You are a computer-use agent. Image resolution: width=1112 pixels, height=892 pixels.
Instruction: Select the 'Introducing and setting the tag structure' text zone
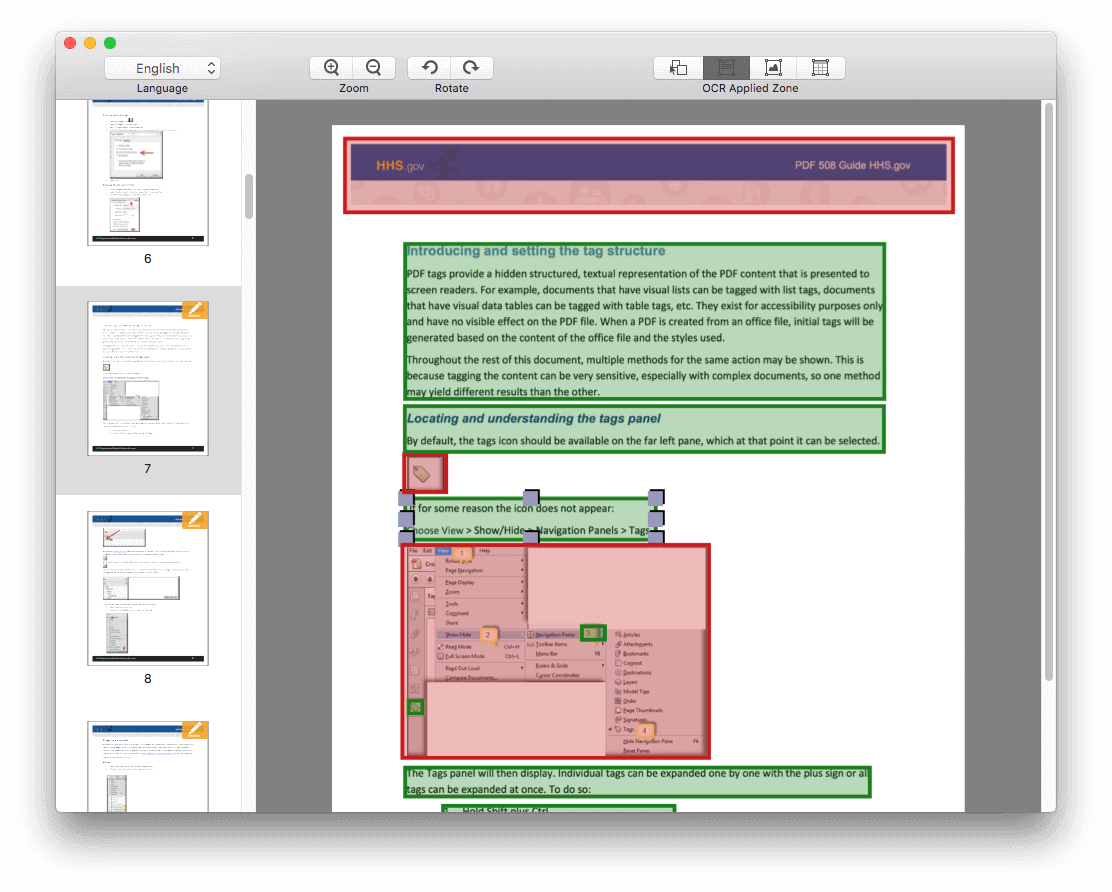point(645,321)
